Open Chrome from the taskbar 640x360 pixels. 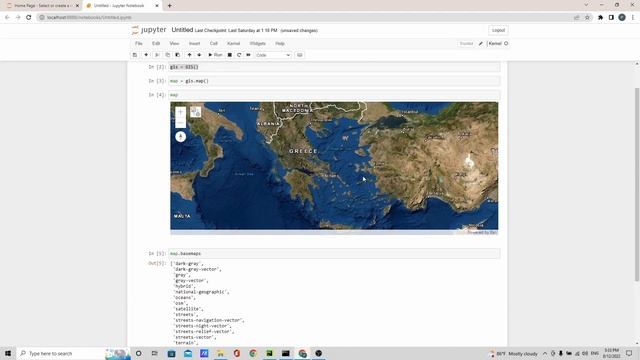pos(253,353)
